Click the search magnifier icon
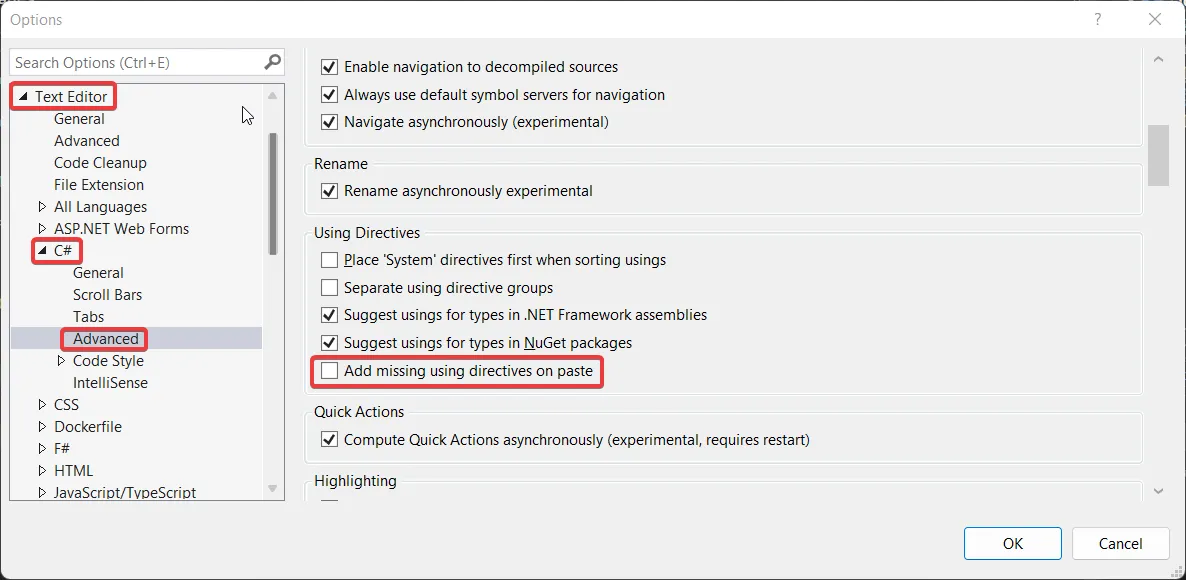This screenshot has height=580, width=1186. pyautogui.click(x=272, y=62)
